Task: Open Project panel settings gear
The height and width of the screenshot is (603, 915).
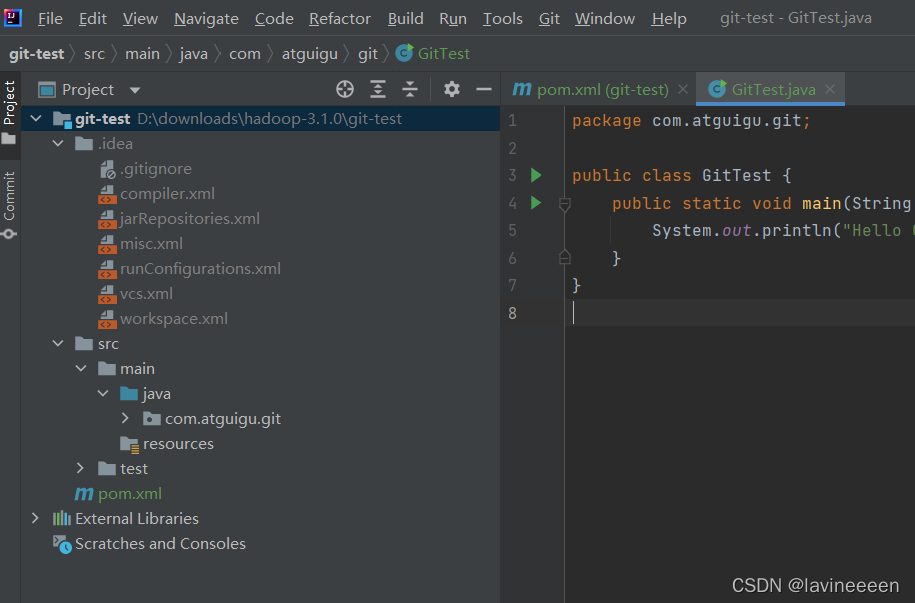Action: pyautogui.click(x=452, y=89)
